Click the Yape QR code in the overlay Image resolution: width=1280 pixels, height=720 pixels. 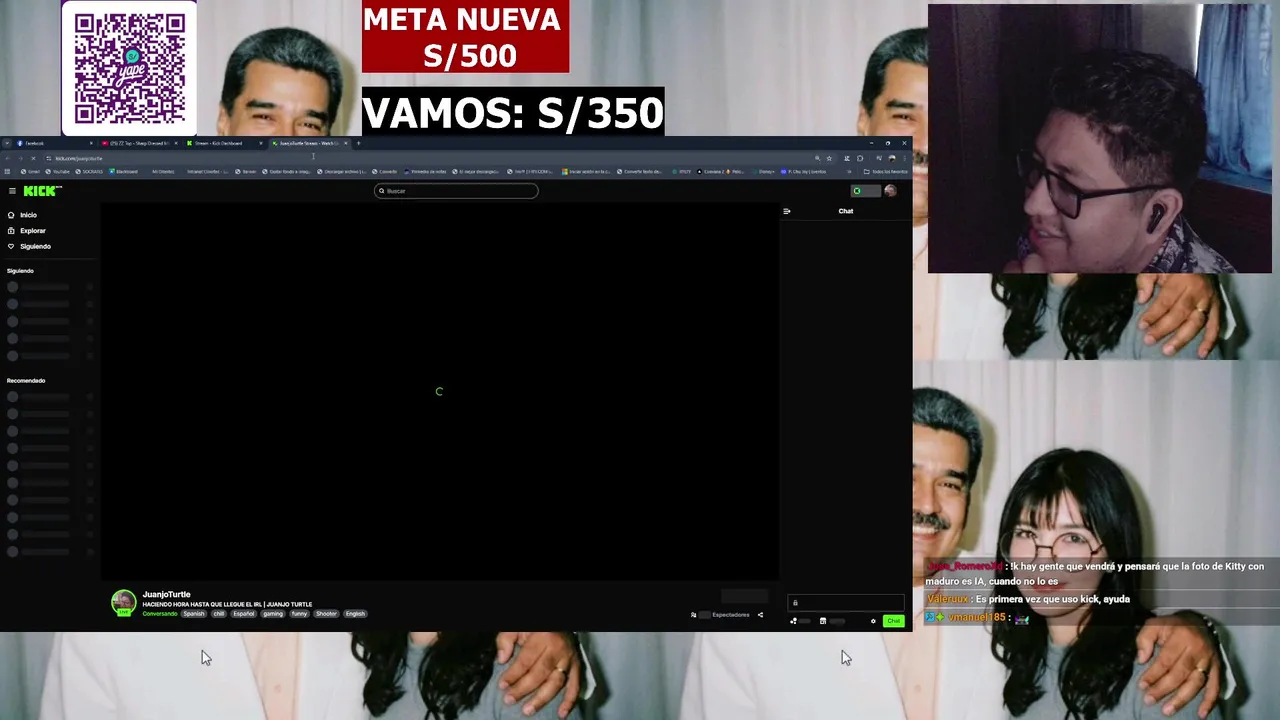click(129, 68)
